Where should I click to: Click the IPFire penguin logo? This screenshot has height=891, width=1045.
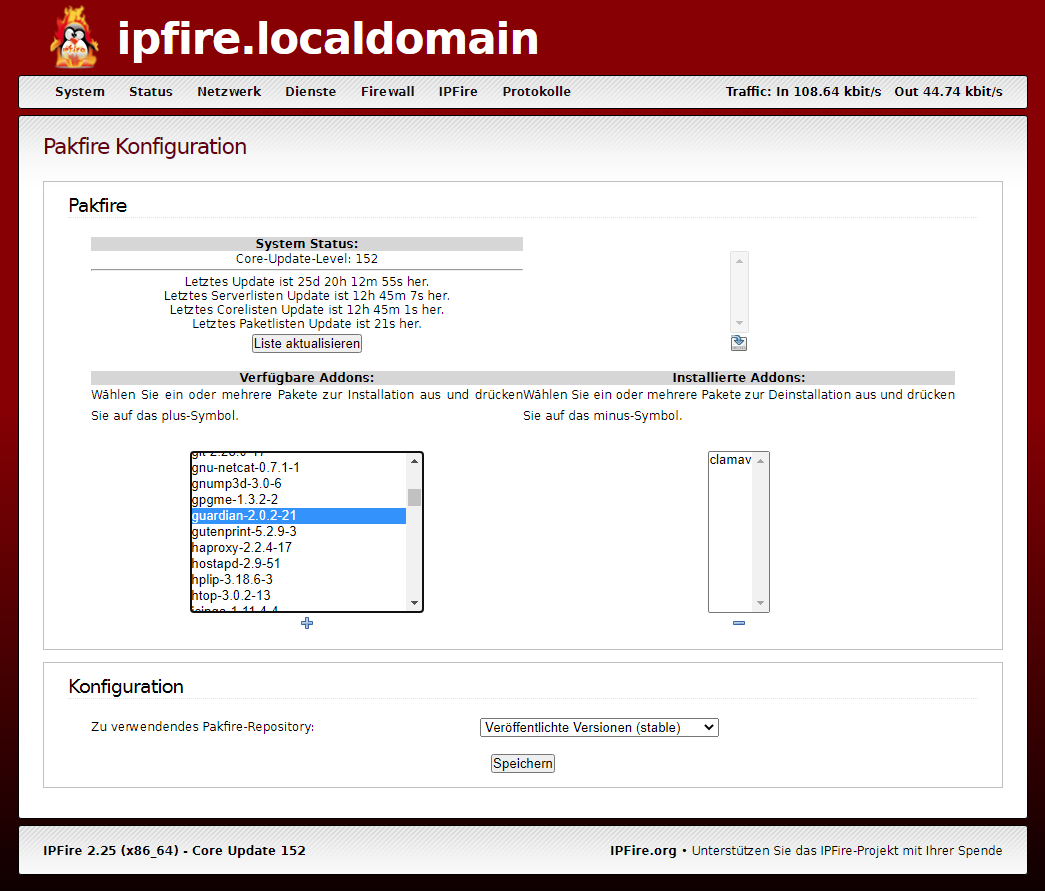(75, 37)
